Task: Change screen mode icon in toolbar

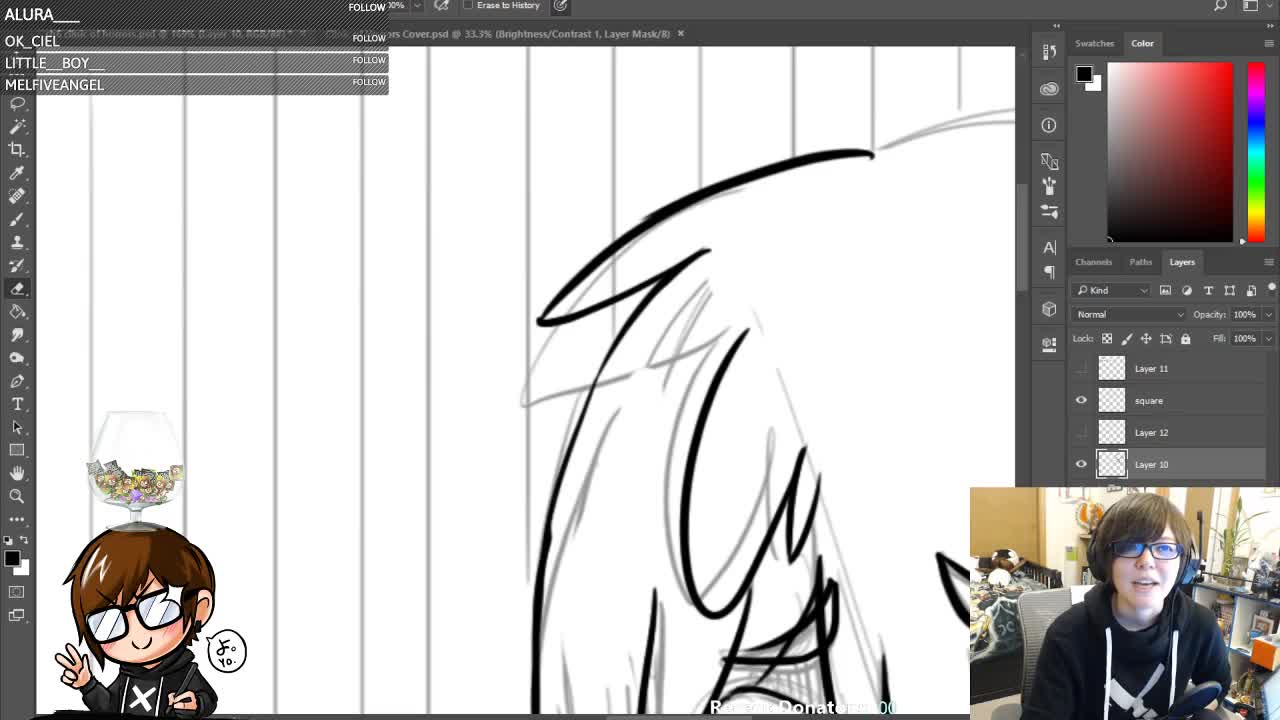Action: tap(17, 615)
